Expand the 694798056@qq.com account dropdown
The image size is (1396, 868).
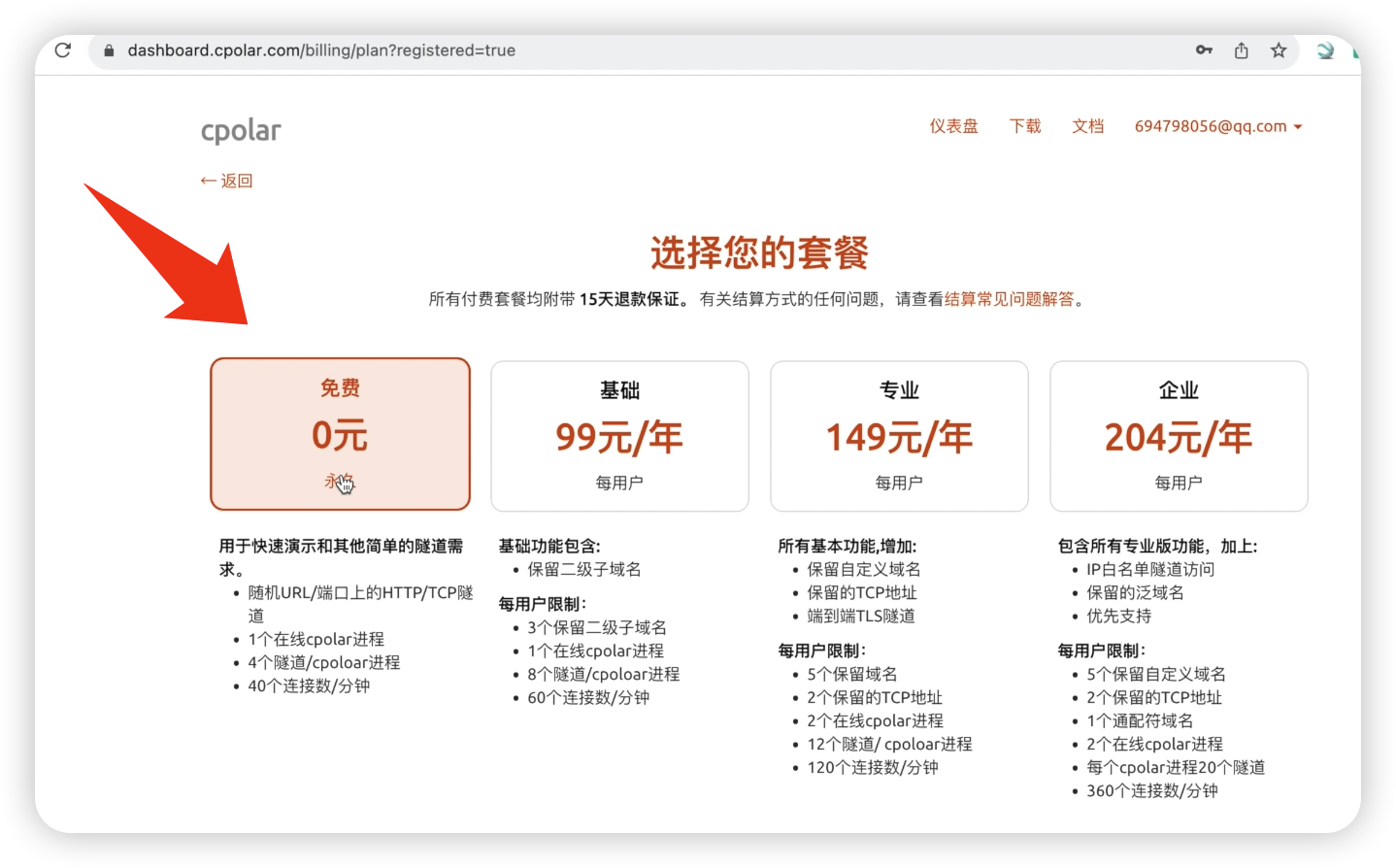(1218, 126)
